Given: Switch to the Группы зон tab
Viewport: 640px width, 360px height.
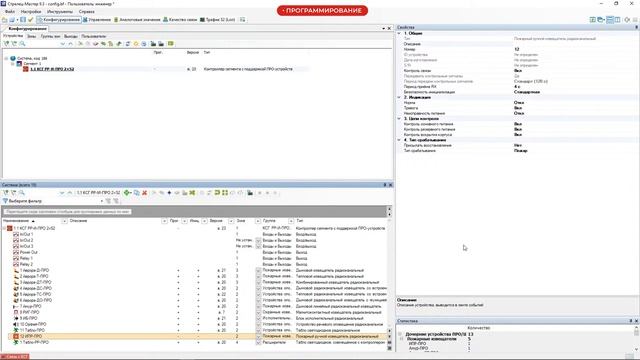Looking at the screenshot, I should [50, 36].
